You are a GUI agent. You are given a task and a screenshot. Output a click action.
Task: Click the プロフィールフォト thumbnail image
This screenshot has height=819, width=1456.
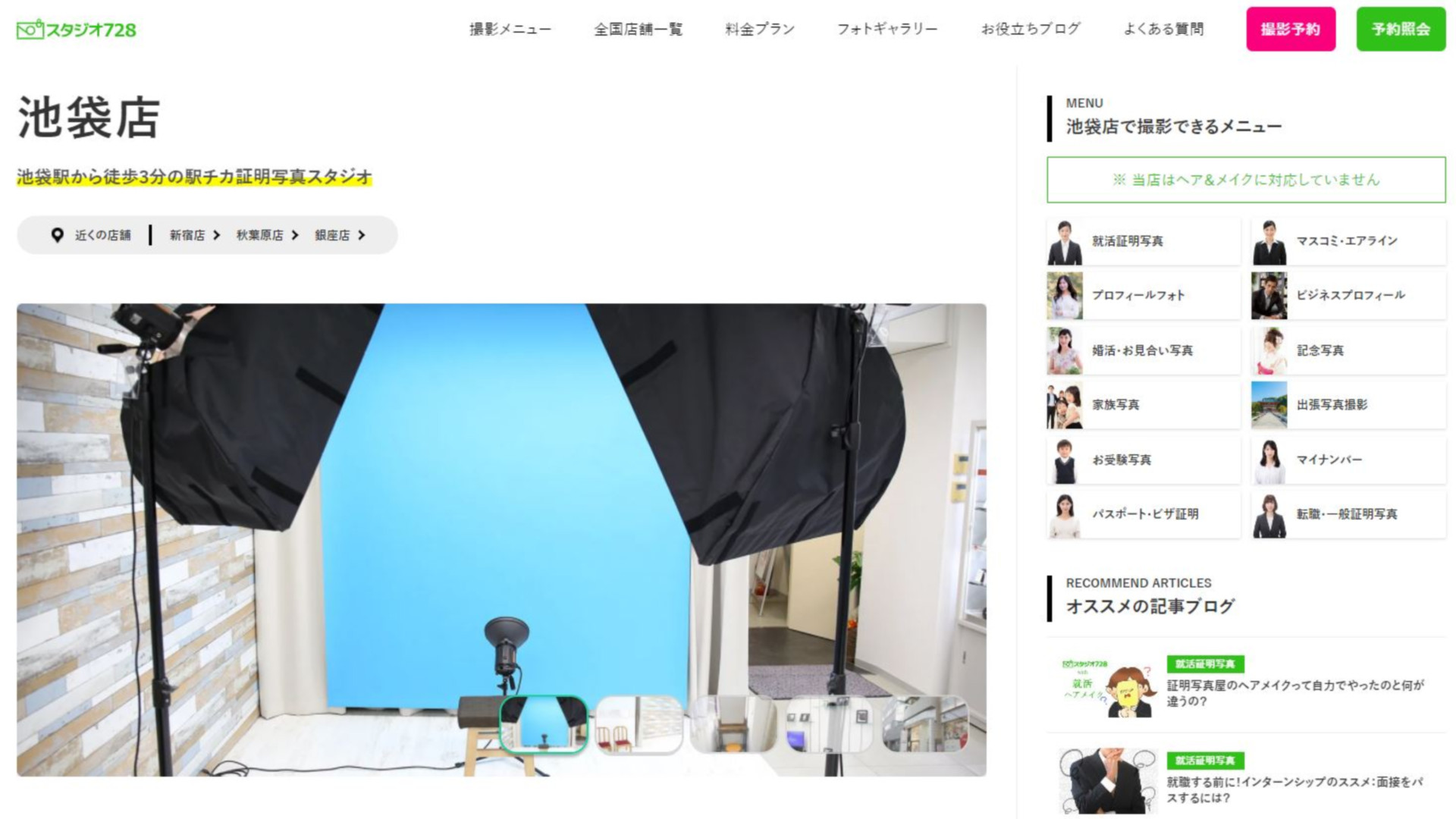pos(1065,296)
